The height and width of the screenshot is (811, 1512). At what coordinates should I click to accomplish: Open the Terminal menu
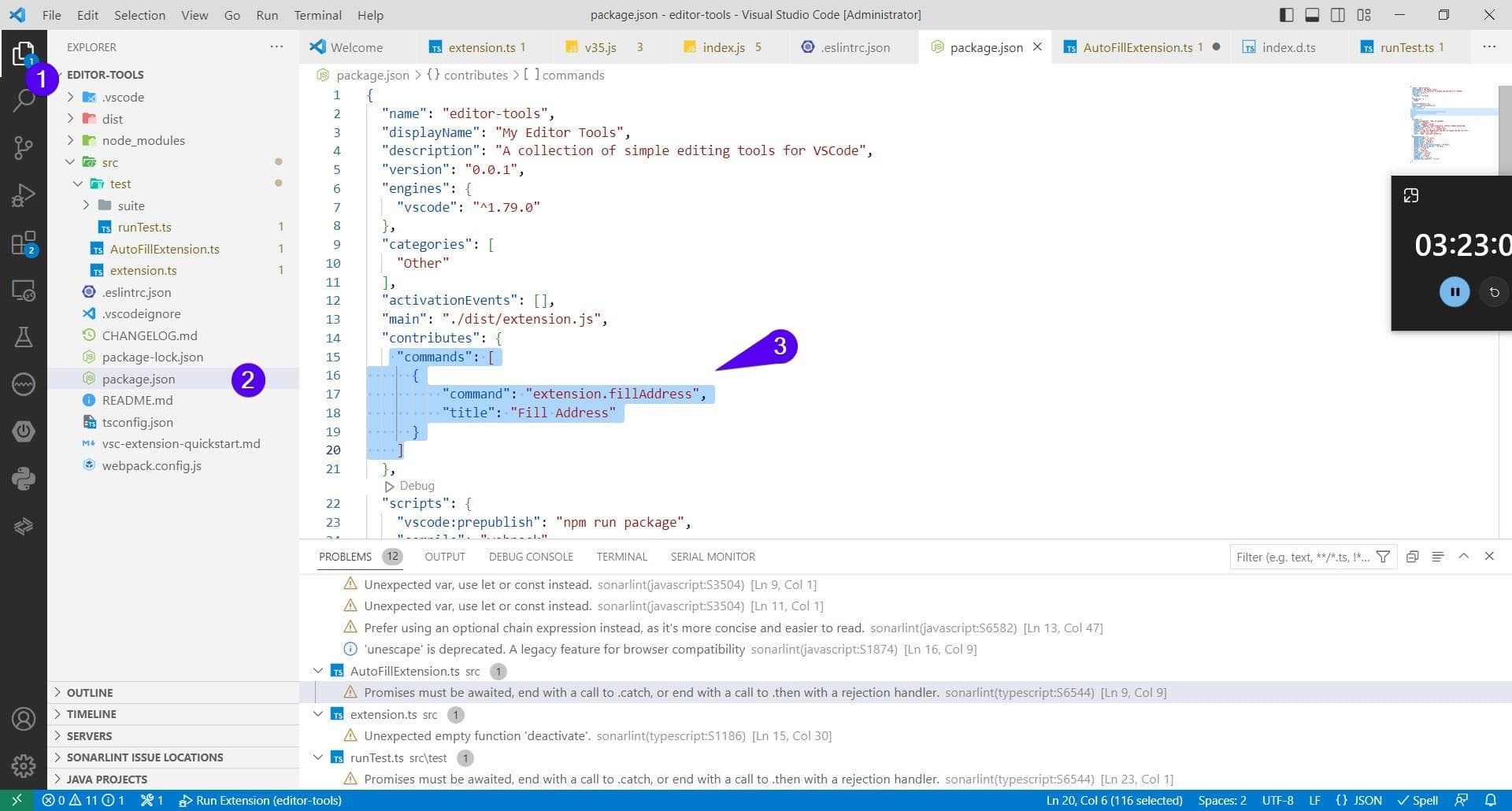[x=317, y=15]
